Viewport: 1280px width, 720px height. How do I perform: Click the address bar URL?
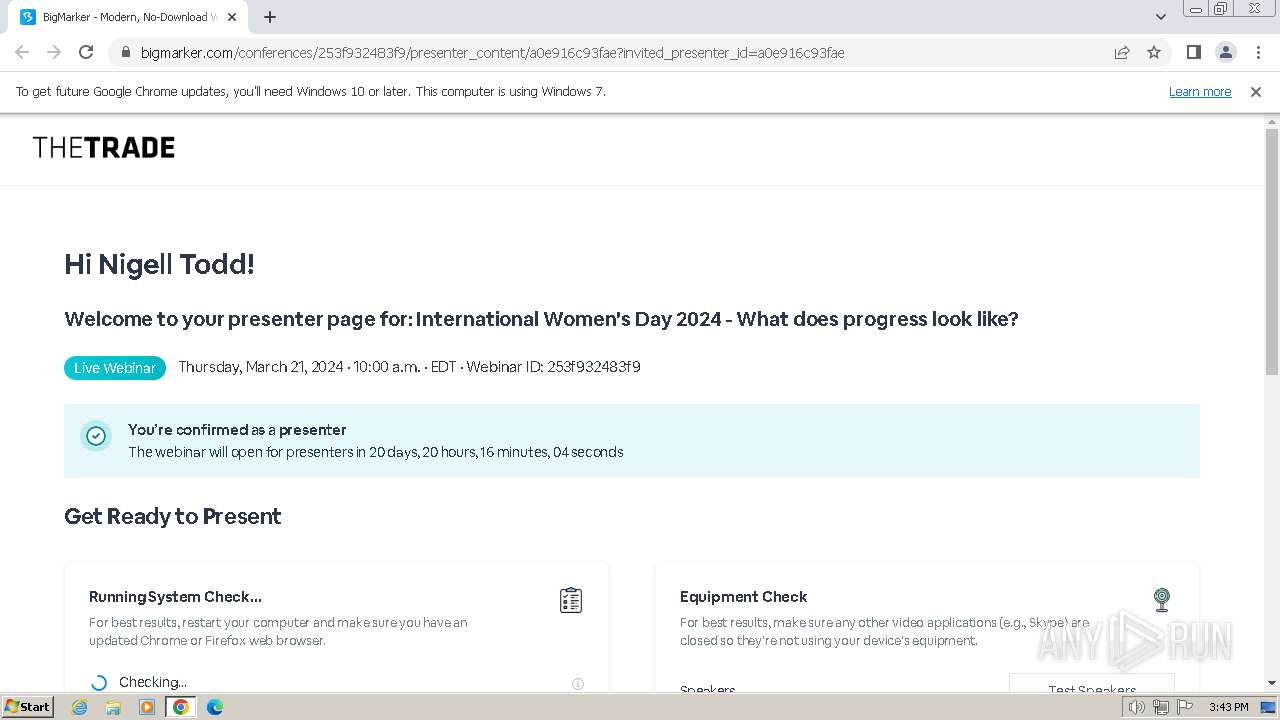tap(492, 53)
